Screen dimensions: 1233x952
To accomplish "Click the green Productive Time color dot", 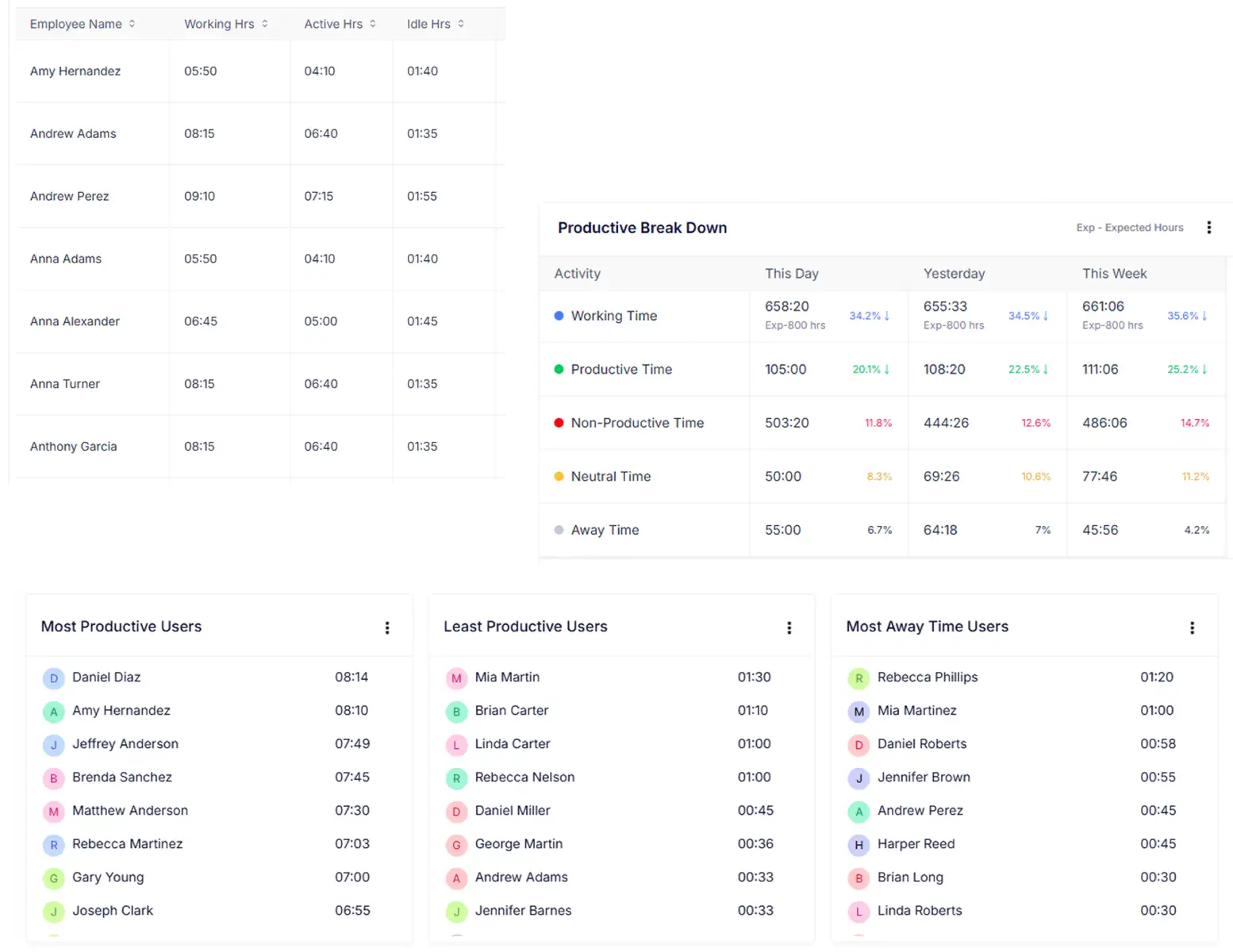I will [x=559, y=369].
